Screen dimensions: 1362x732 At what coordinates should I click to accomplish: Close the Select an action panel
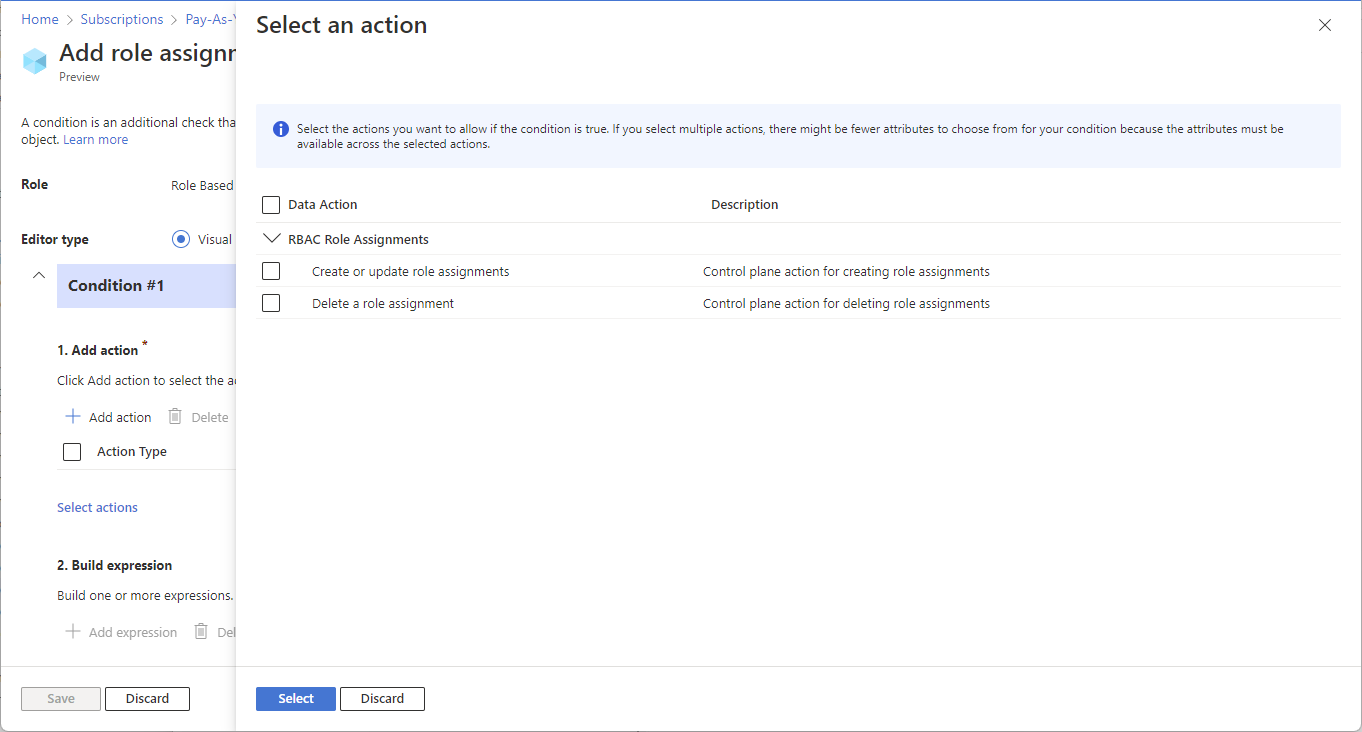tap(1325, 26)
